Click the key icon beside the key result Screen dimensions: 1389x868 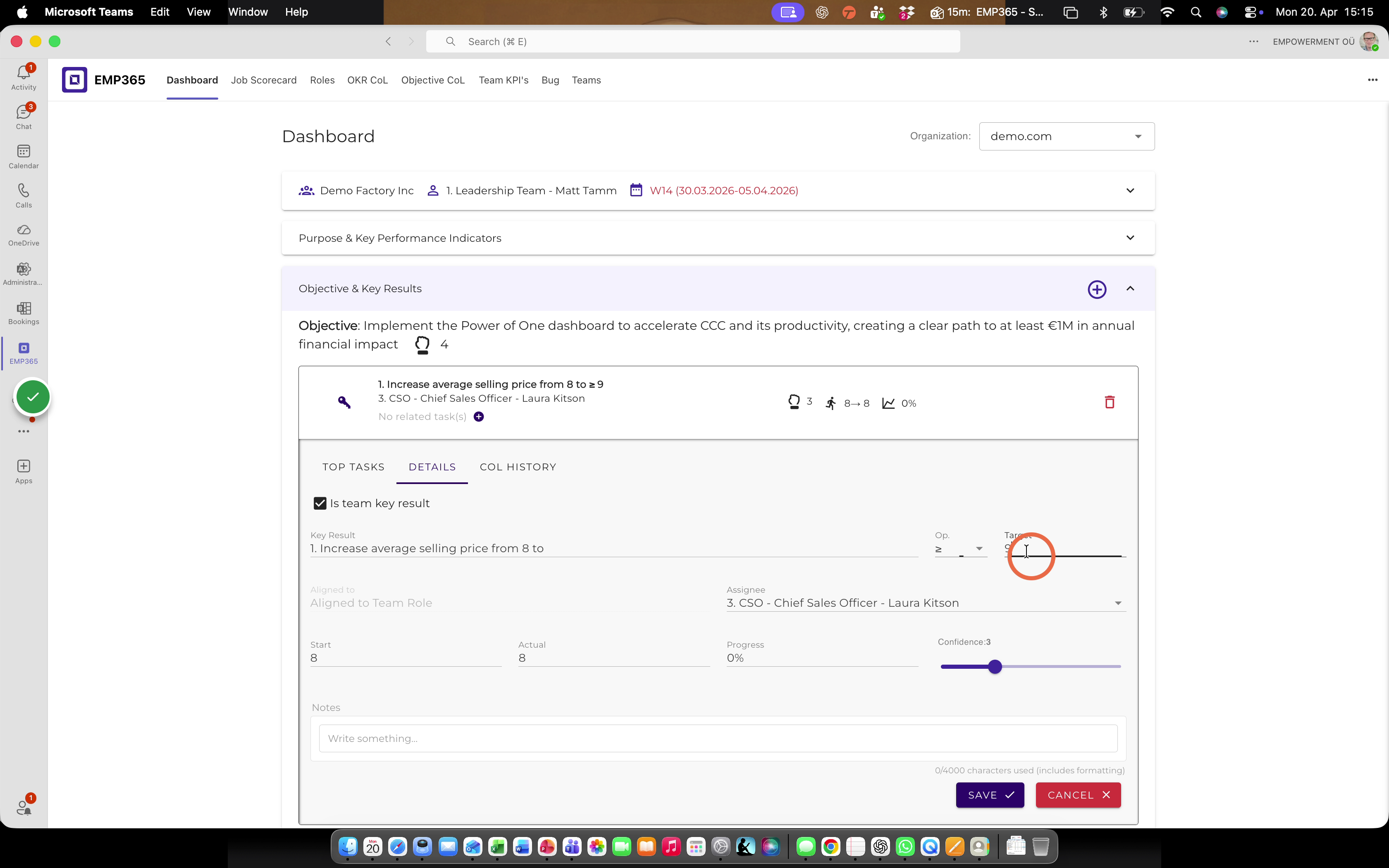click(x=344, y=402)
